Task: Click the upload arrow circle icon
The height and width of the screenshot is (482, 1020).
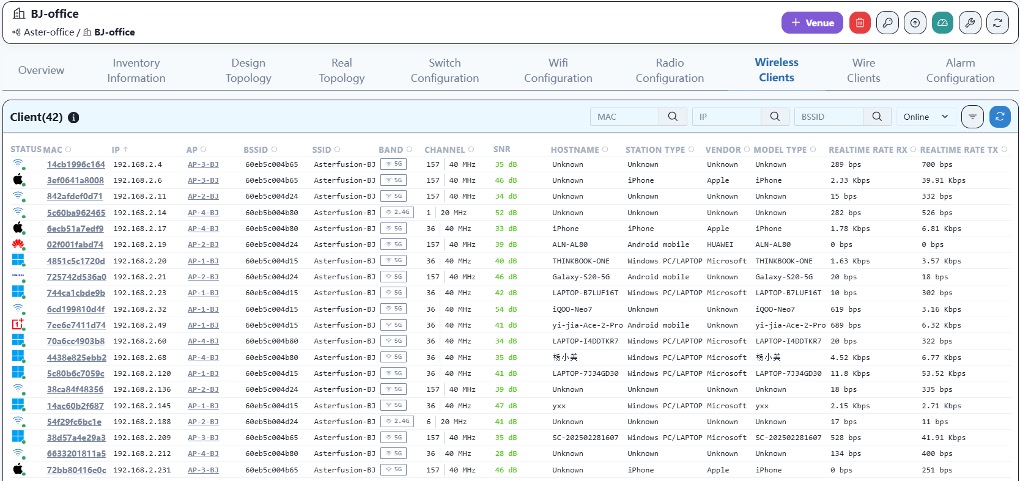Action: pos(915,23)
